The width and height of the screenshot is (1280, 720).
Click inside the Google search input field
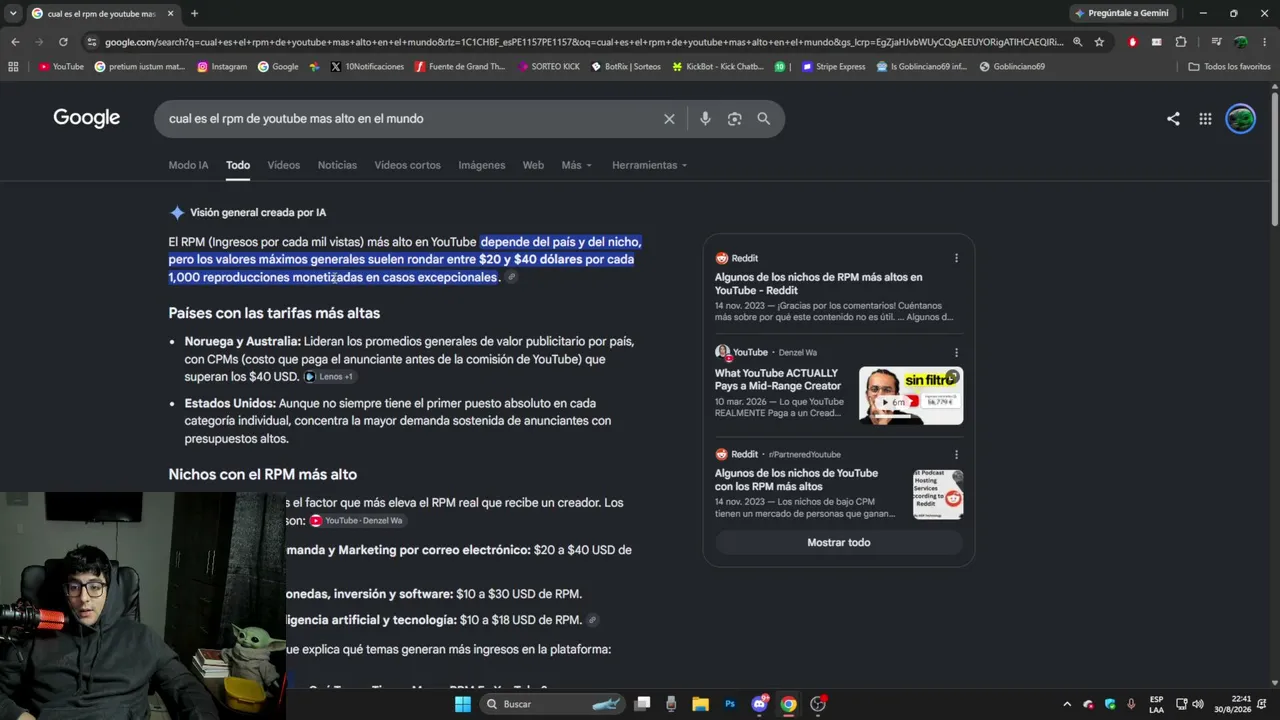pos(410,119)
